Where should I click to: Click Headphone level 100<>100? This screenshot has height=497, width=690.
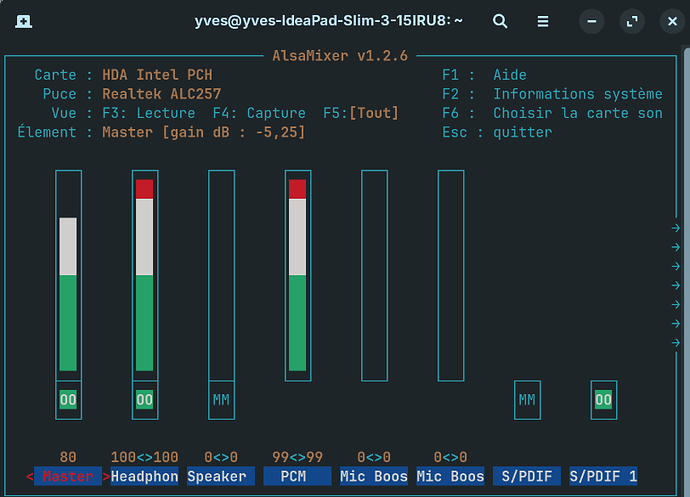(x=145, y=457)
